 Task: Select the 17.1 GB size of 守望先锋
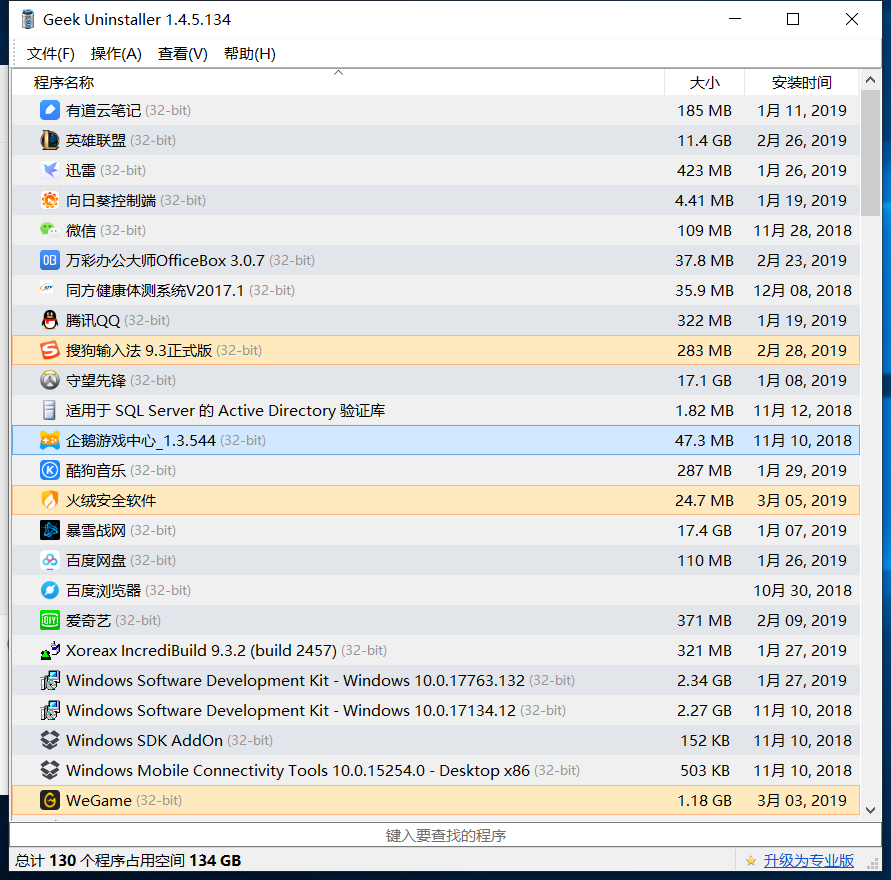click(x=704, y=381)
